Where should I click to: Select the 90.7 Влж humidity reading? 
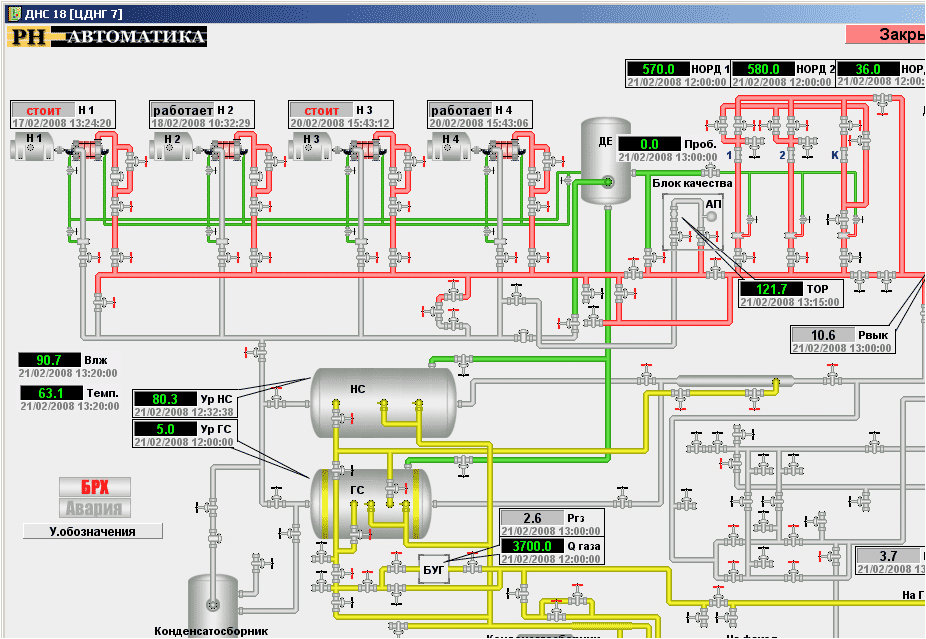49,360
